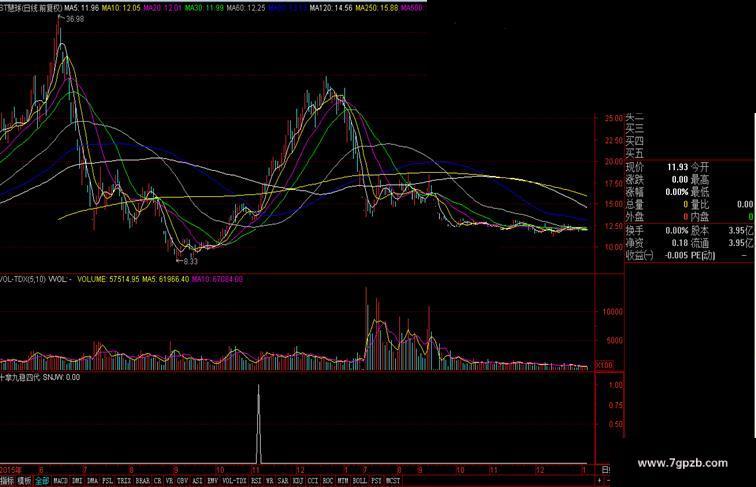Click the 2015年 label on time axis
The height and width of the screenshot is (487, 756).
pos(11,470)
